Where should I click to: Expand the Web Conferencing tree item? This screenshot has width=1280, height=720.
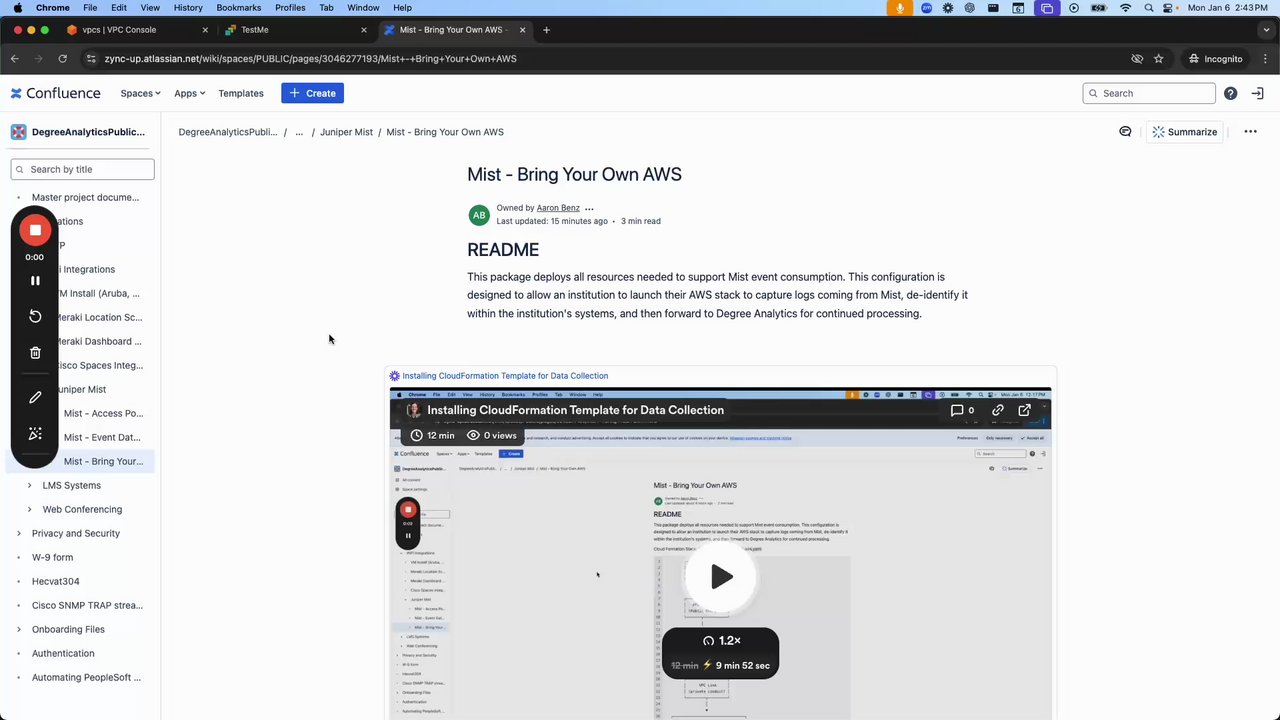[29, 509]
